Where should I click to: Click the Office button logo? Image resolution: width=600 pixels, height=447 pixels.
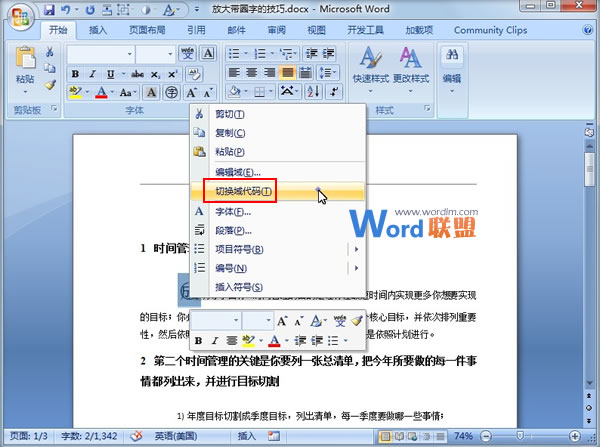click(20, 18)
